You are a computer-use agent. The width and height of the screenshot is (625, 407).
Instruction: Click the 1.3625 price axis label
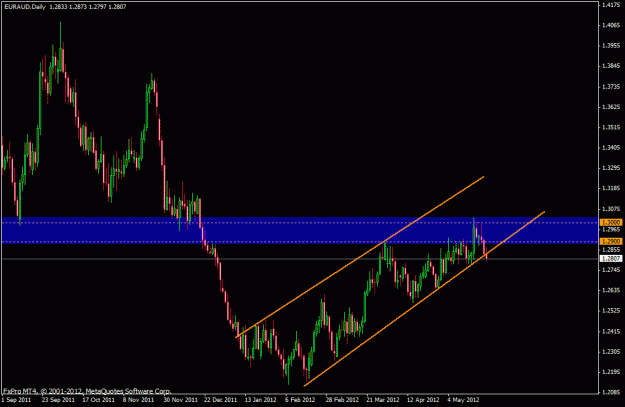[x=611, y=107]
